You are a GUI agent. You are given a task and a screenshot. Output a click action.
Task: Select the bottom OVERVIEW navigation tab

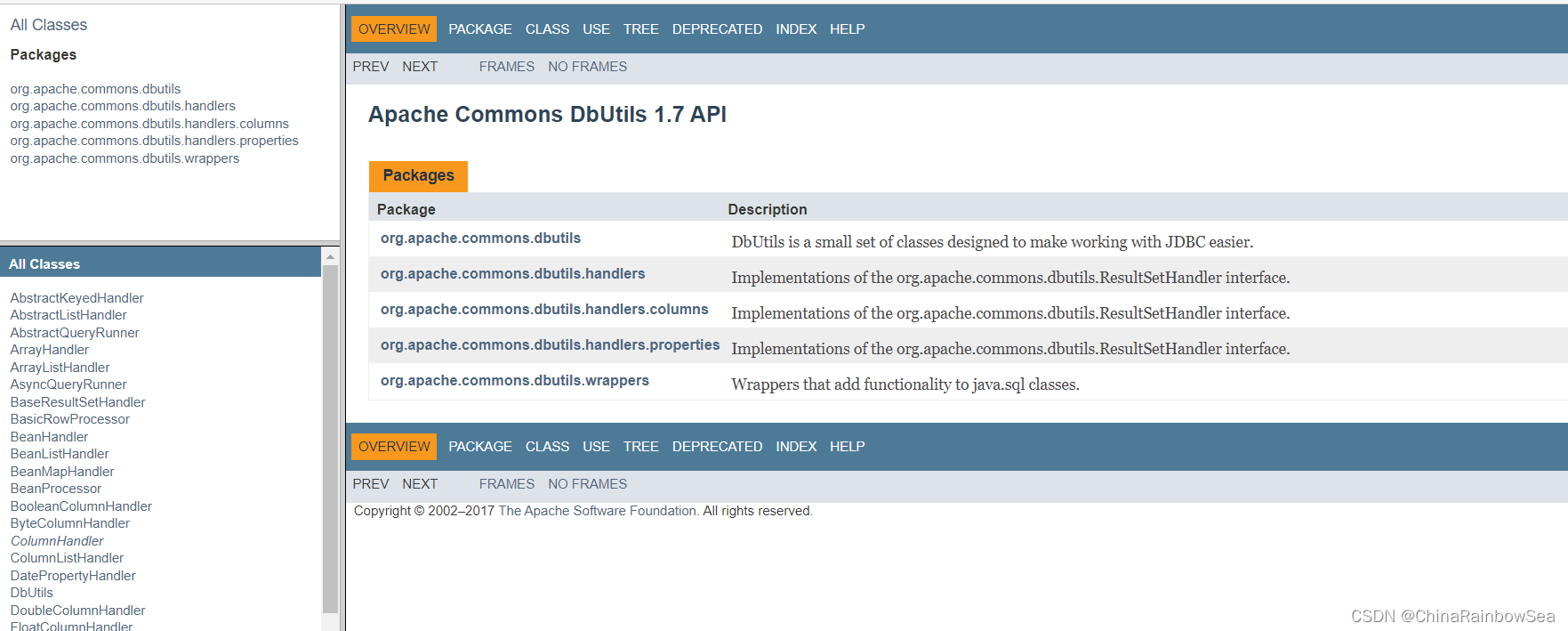point(394,446)
